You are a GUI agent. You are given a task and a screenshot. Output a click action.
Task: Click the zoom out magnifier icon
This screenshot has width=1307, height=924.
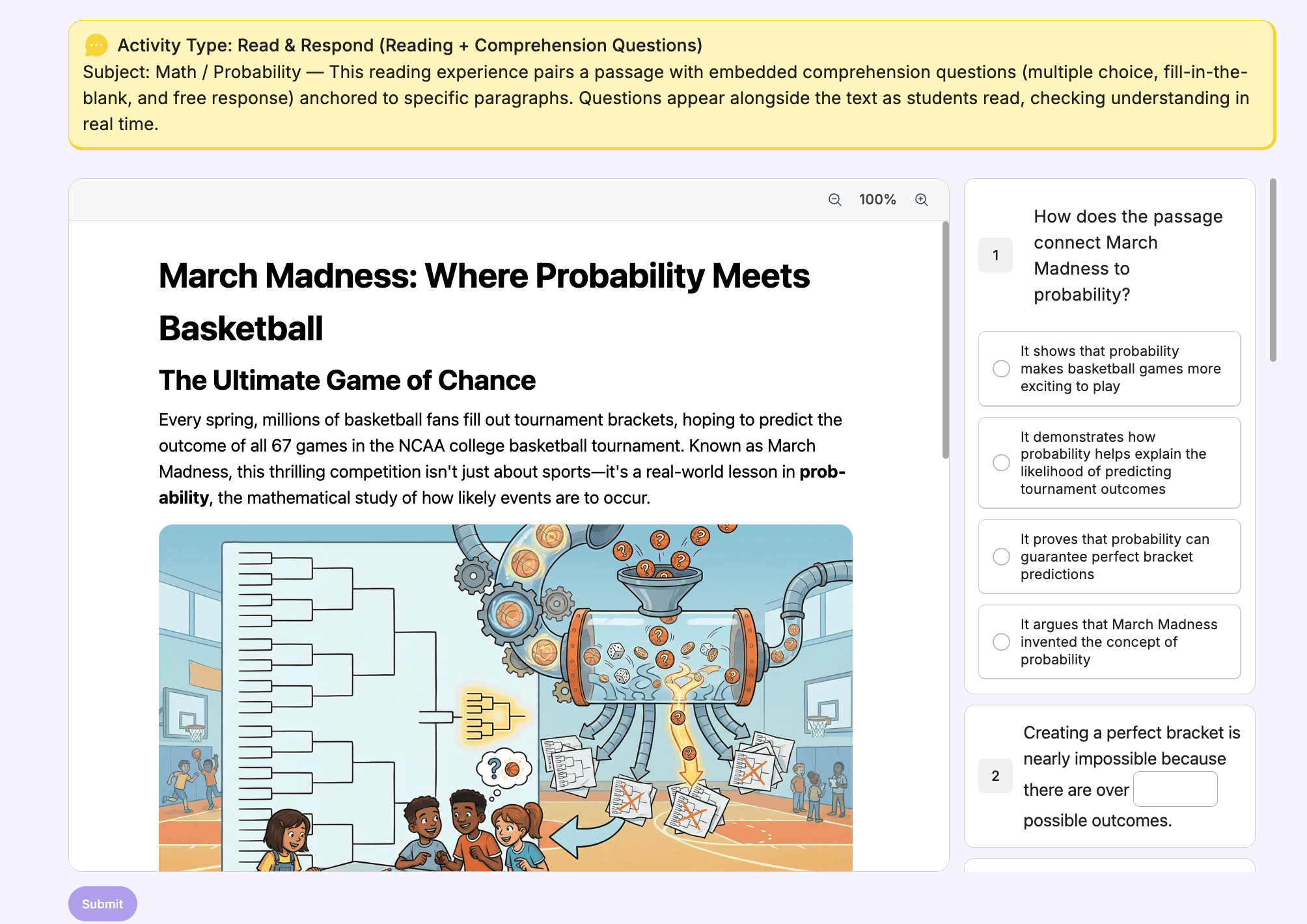(834, 200)
